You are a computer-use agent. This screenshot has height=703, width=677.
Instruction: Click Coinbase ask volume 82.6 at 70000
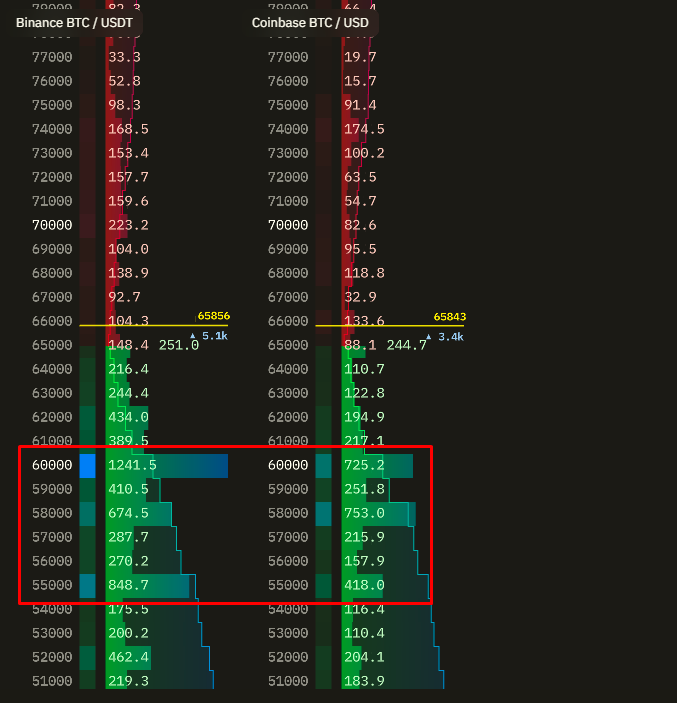click(360, 225)
